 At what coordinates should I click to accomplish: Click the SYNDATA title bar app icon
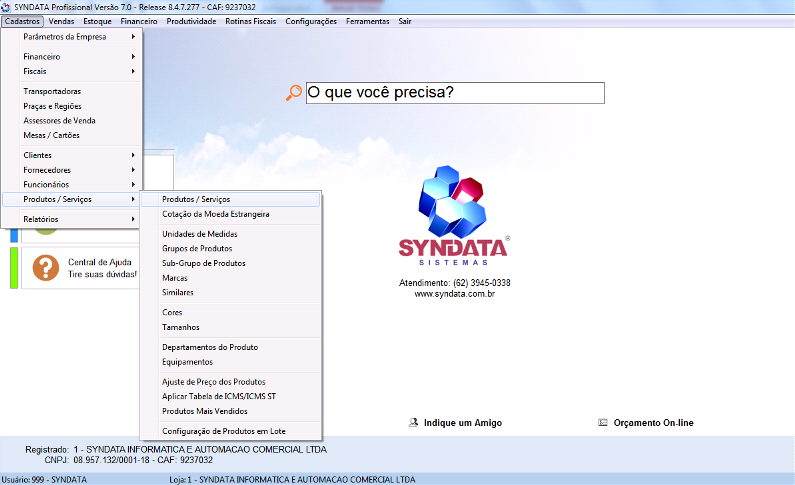[x=6, y=7]
